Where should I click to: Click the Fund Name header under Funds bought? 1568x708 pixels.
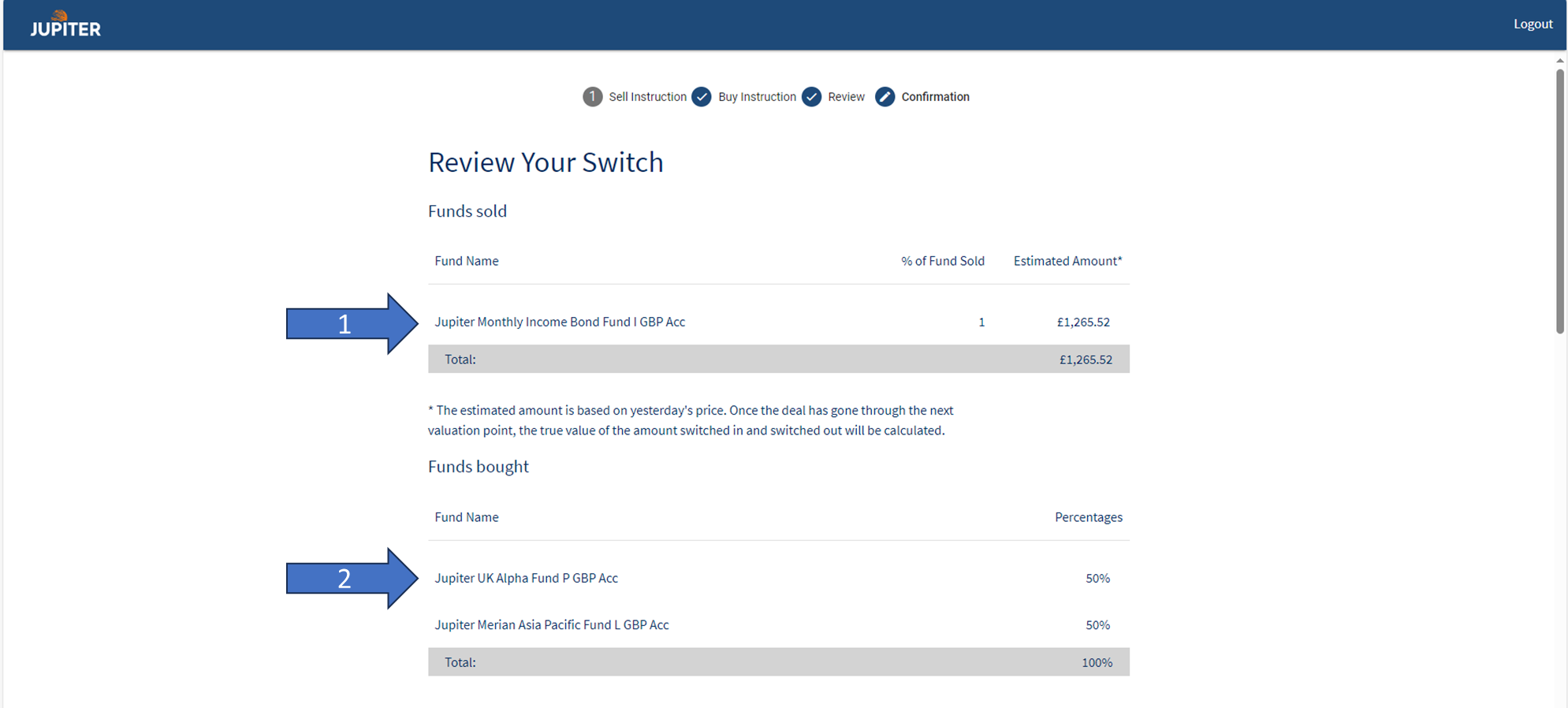pyautogui.click(x=467, y=517)
